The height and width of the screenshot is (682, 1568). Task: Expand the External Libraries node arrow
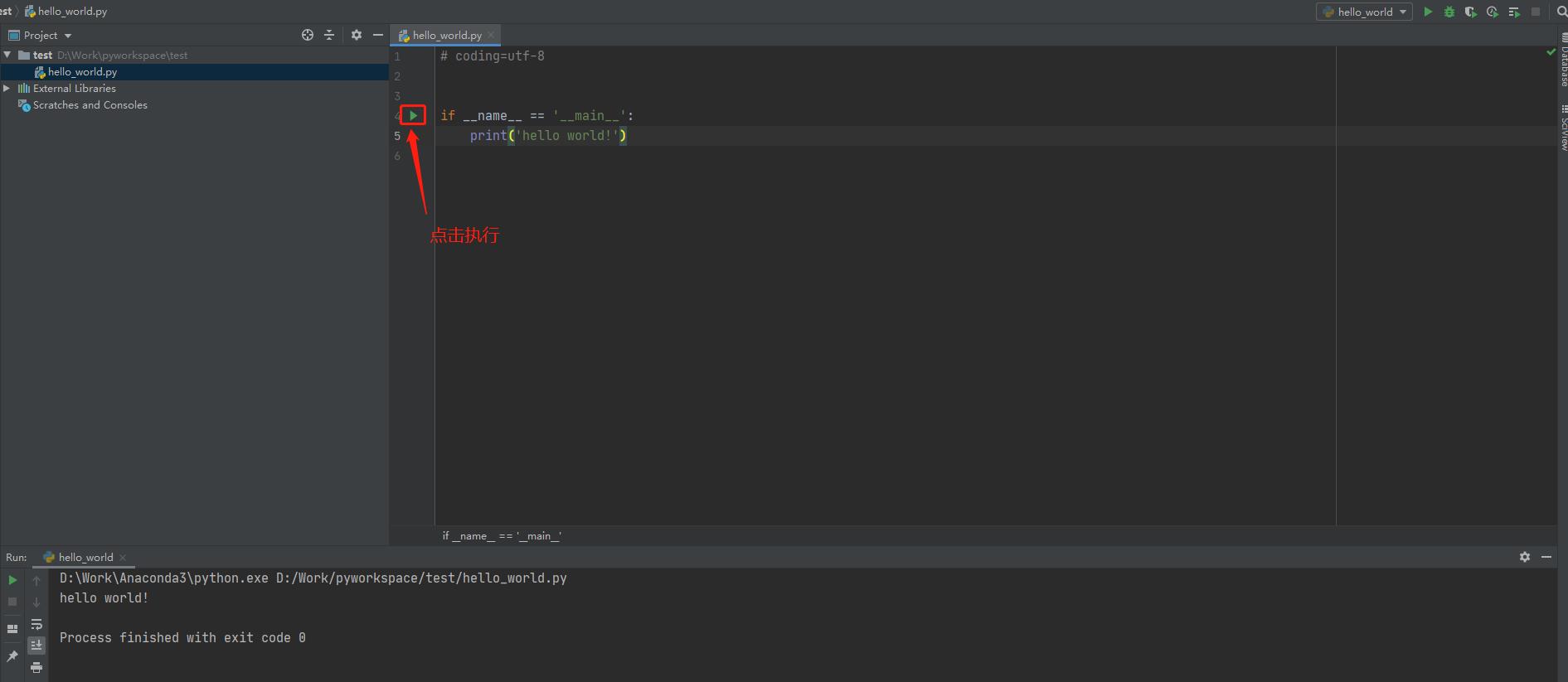click(x=7, y=88)
